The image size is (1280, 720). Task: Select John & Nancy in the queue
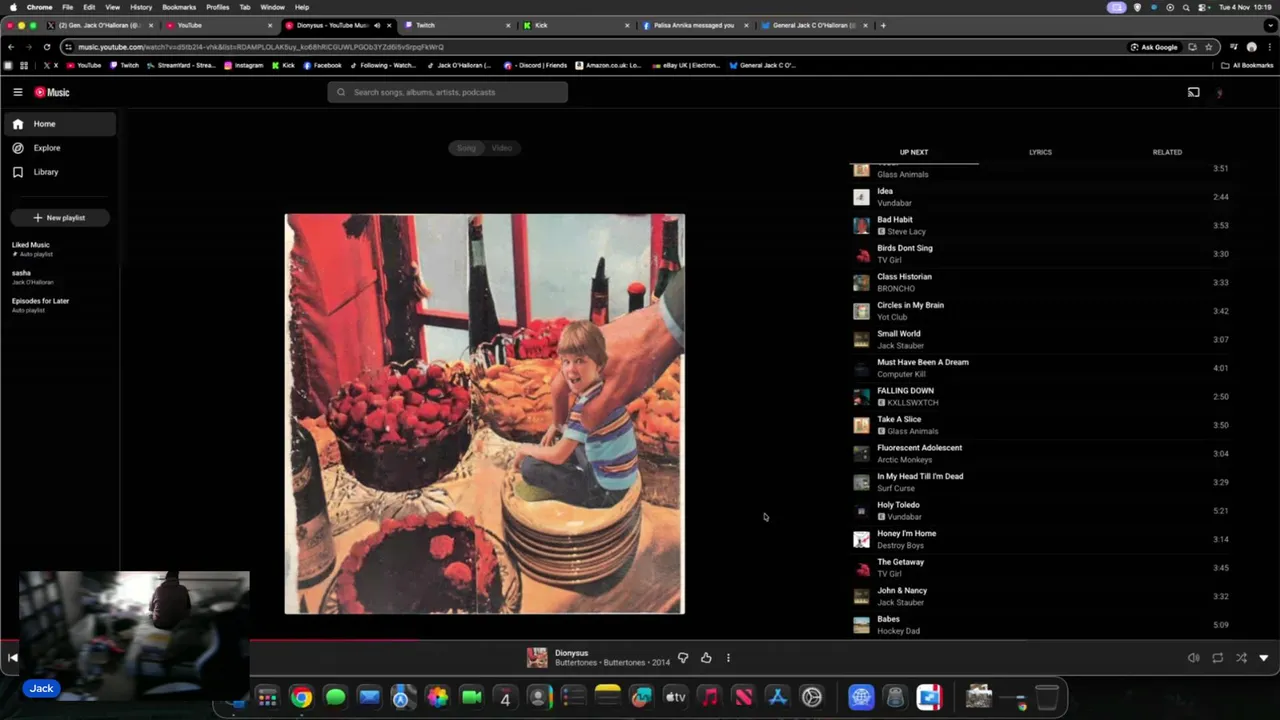point(1040,596)
